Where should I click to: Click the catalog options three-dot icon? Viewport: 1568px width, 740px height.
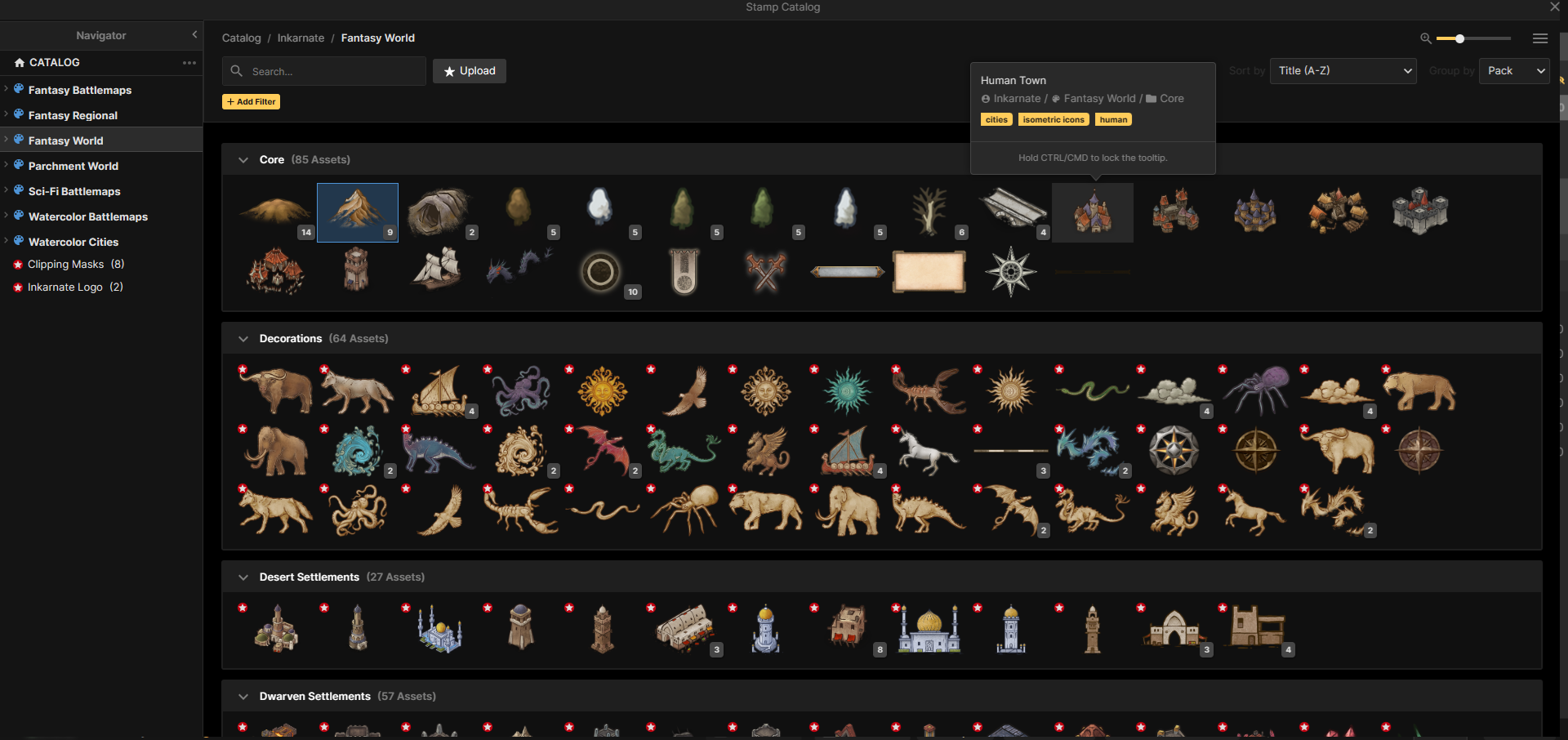coord(189,63)
